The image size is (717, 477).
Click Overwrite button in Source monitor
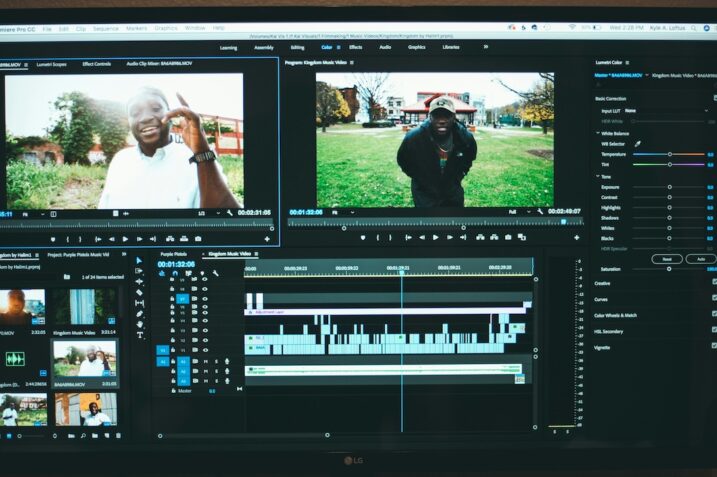point(184,239)
